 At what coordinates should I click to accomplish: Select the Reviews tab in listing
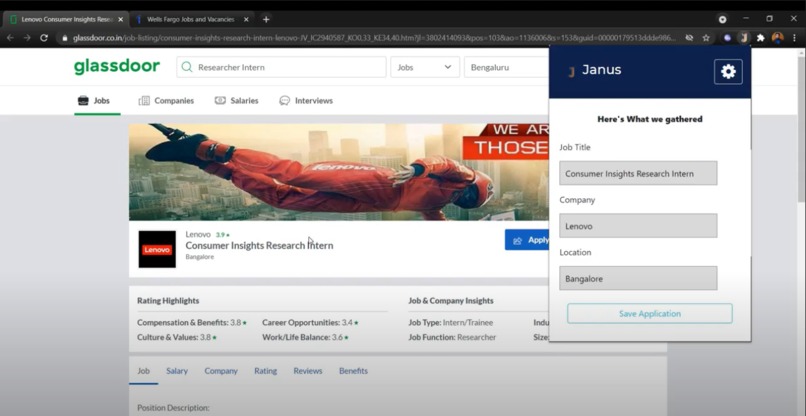308,371
